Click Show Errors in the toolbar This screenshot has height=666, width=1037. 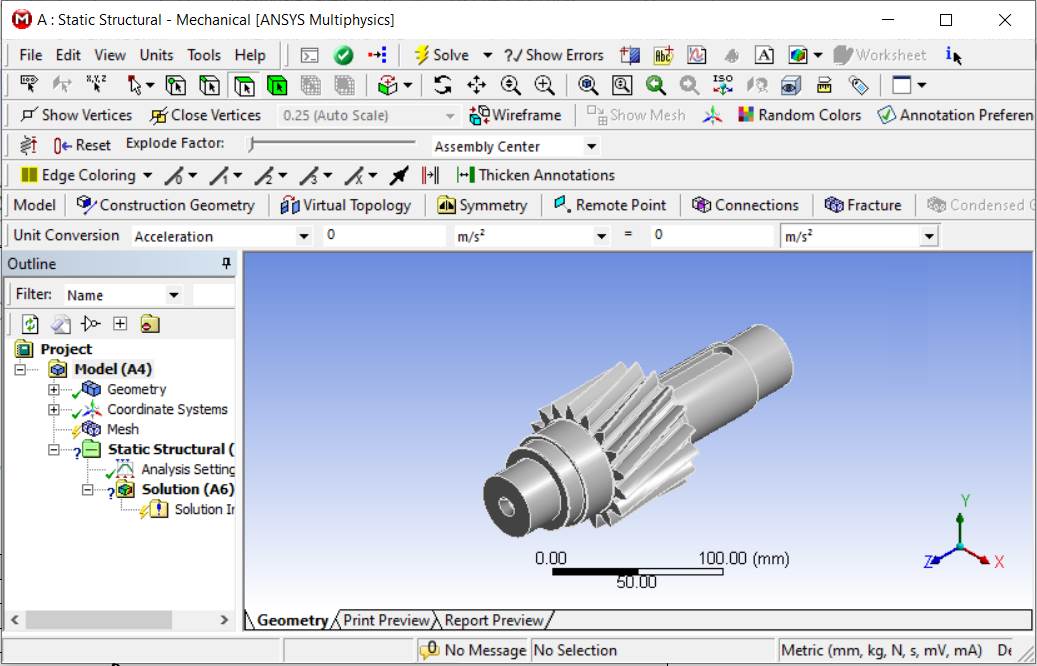point(554,56)
